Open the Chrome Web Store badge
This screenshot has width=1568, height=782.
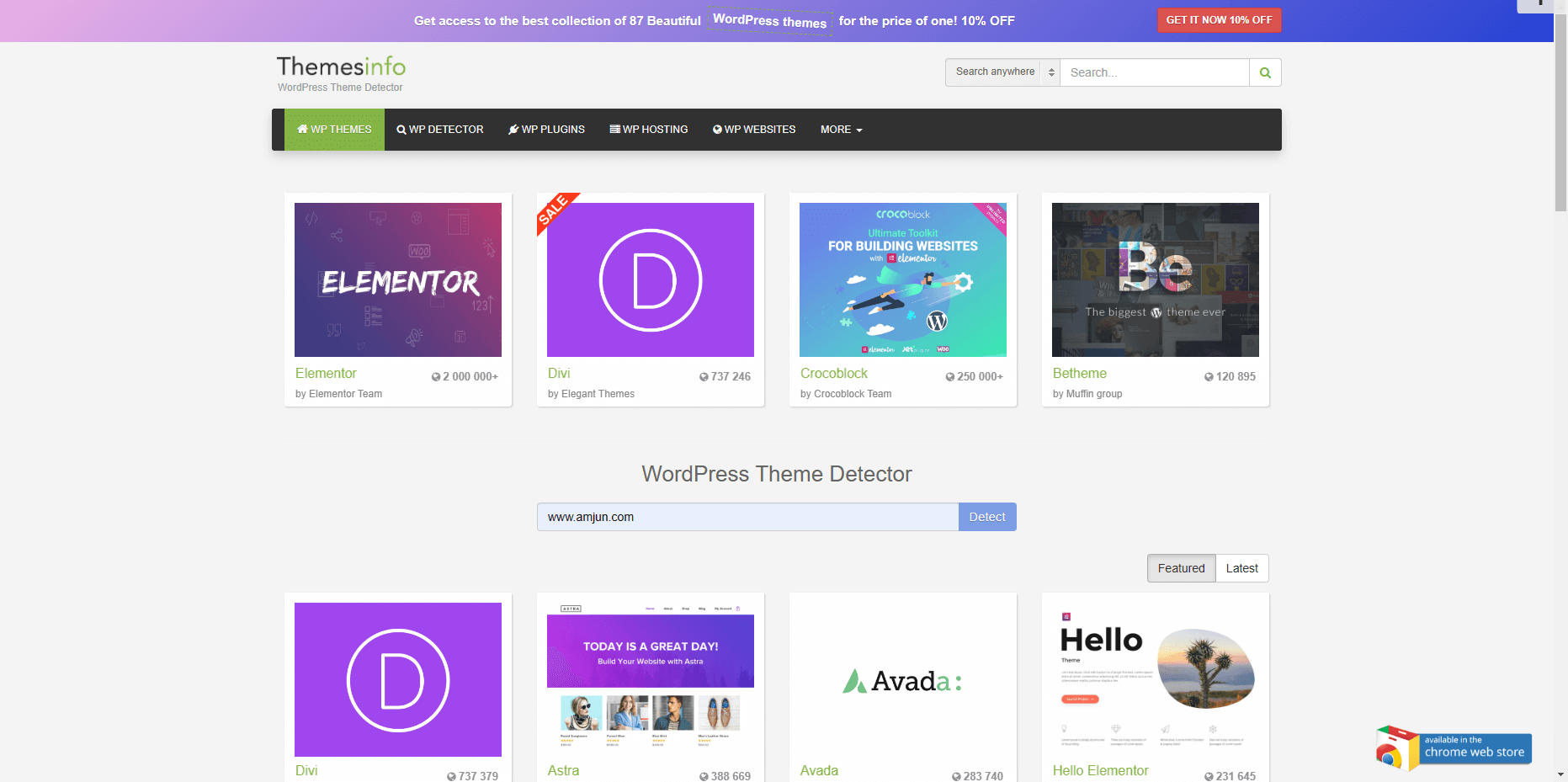point(1454,747)
